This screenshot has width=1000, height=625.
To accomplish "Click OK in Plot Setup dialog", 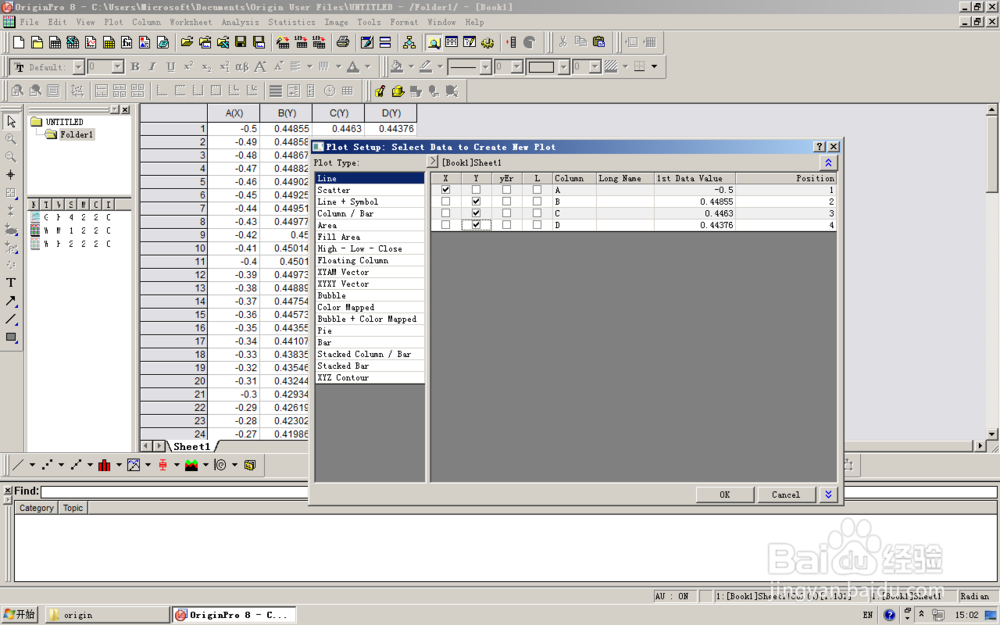I will pos(724,494).
